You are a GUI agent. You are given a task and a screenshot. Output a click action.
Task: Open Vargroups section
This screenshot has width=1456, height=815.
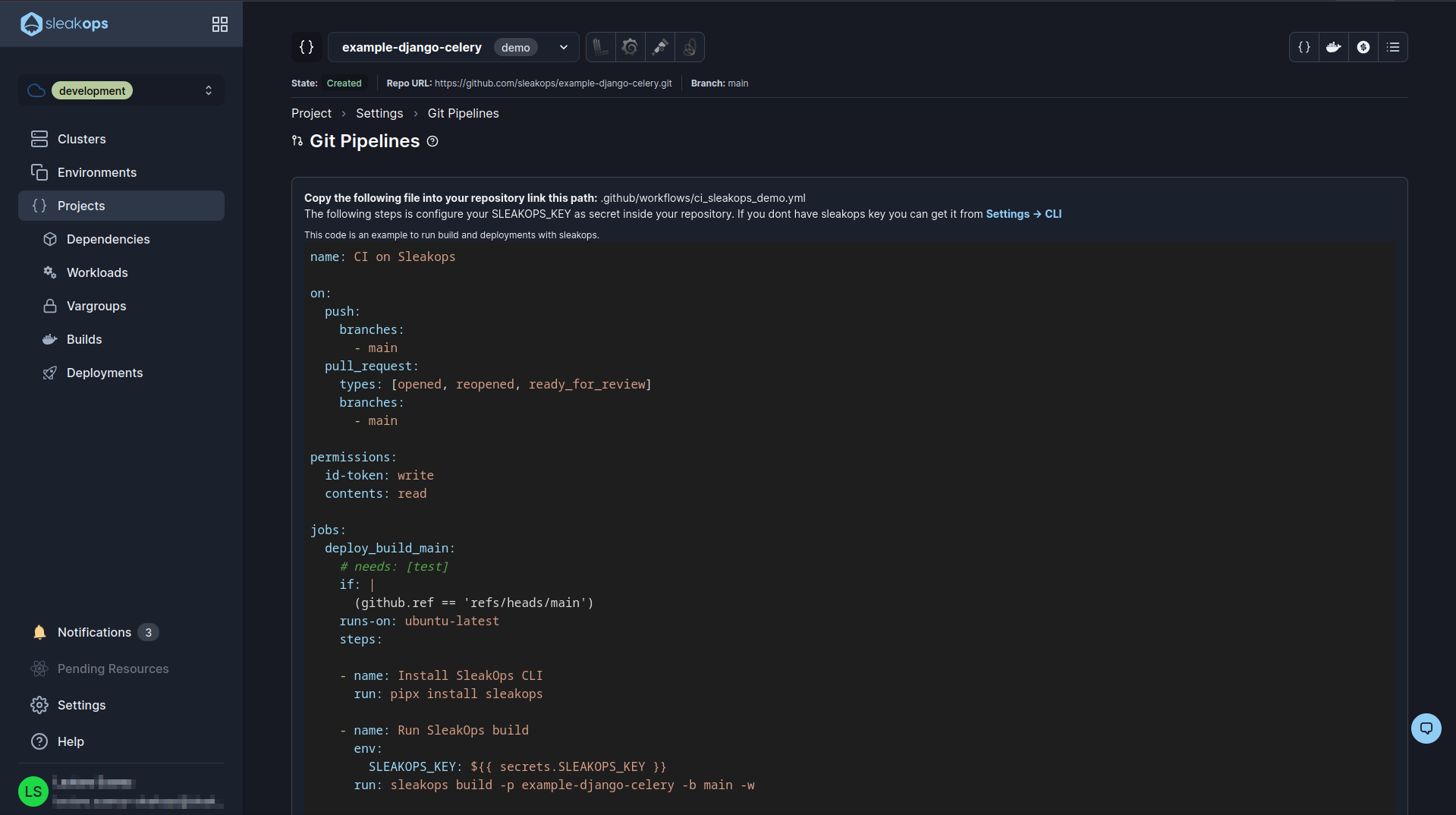click(x=96, y=306)
